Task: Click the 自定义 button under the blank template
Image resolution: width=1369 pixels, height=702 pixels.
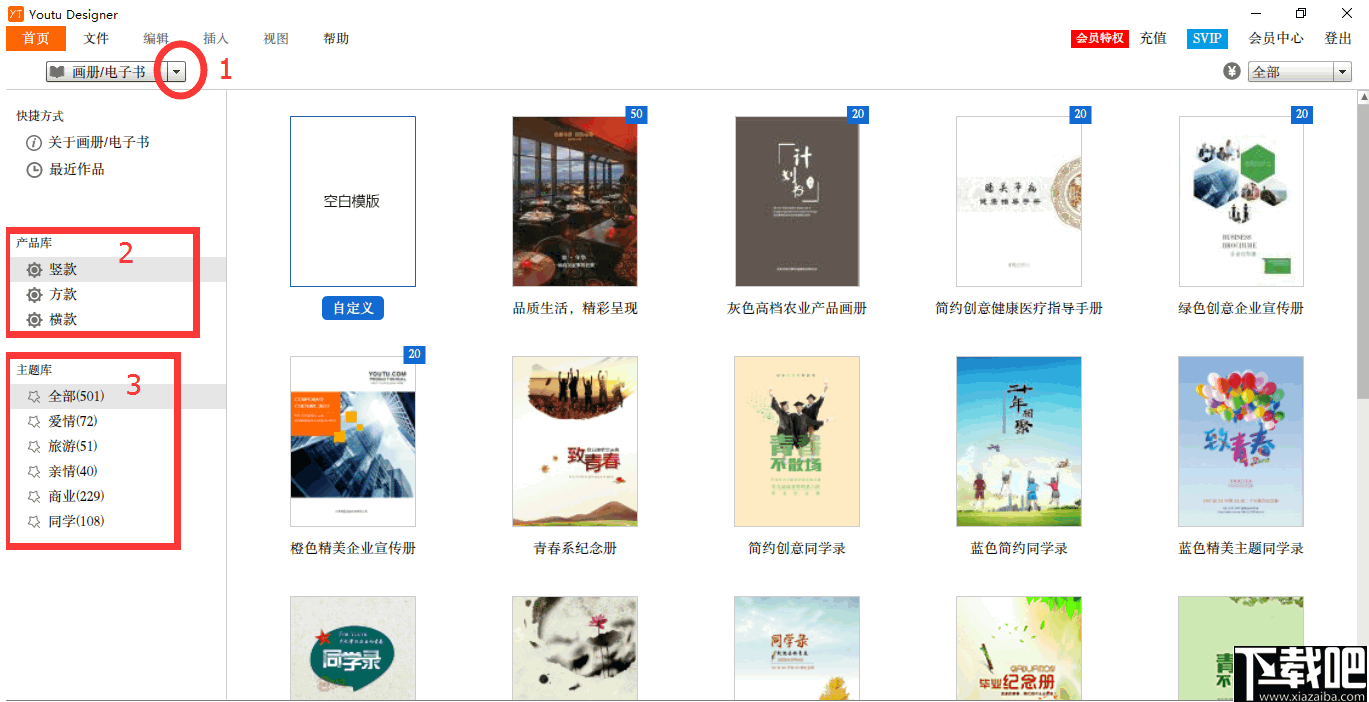Action: pyautogui.click(x=352, y=308)
